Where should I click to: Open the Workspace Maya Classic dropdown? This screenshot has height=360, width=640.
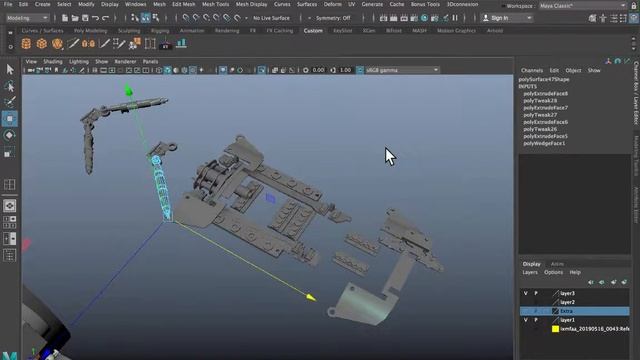coord(582,6)
